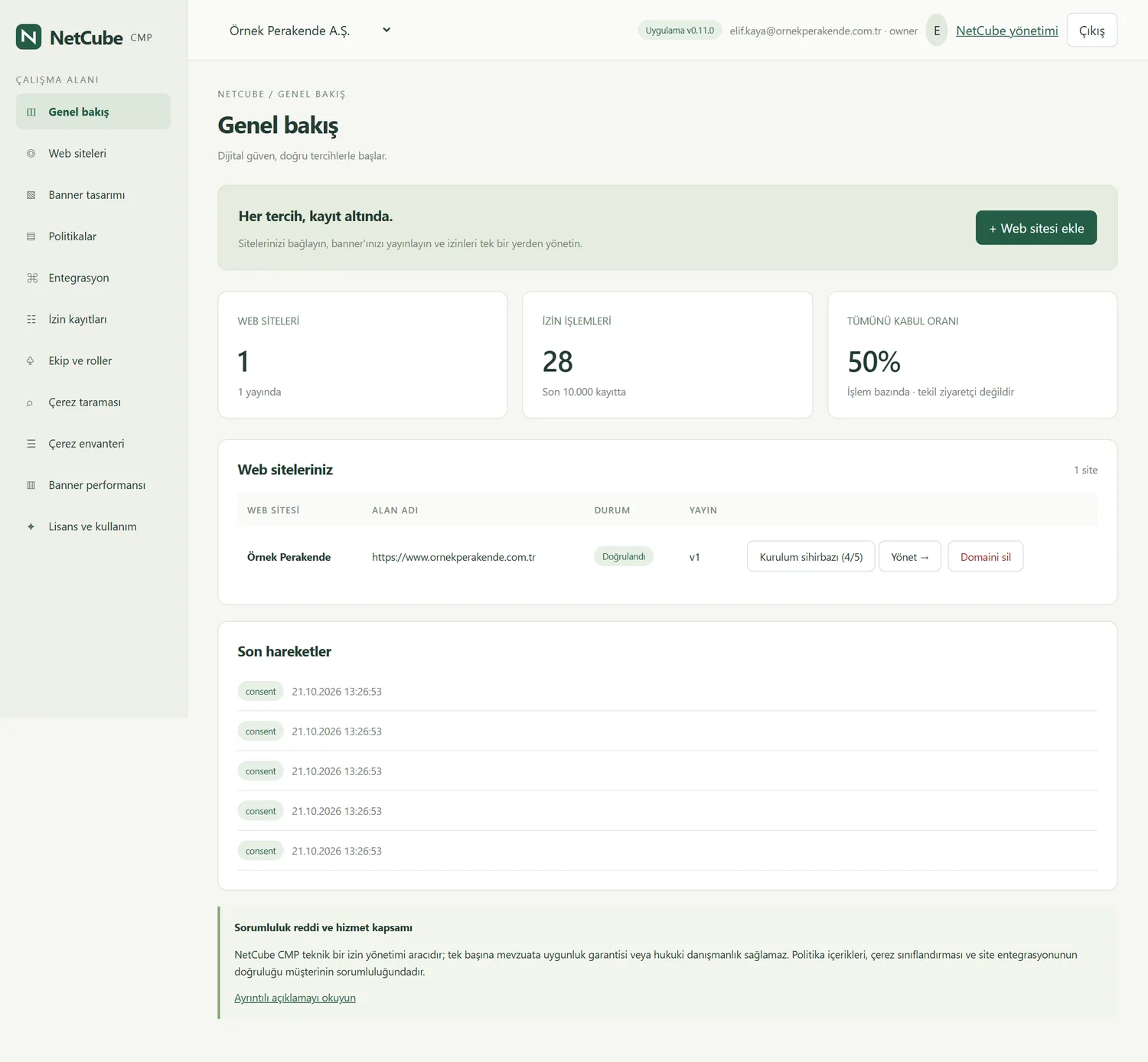Open the Genel bakış menu item
1148x1062 pixels.
tap(93, 112)
